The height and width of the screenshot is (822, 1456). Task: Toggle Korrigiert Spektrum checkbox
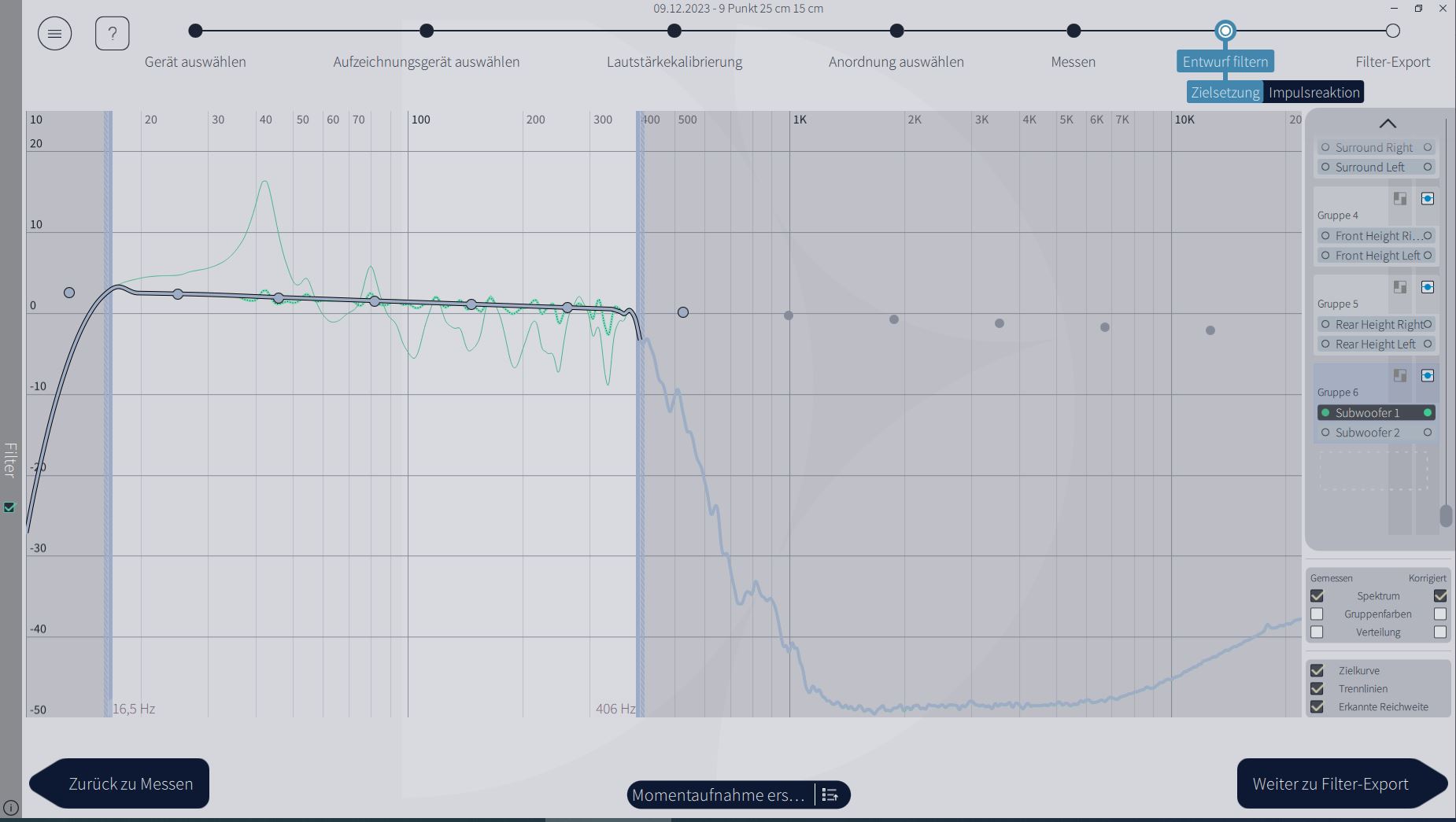click(1440, 595)
